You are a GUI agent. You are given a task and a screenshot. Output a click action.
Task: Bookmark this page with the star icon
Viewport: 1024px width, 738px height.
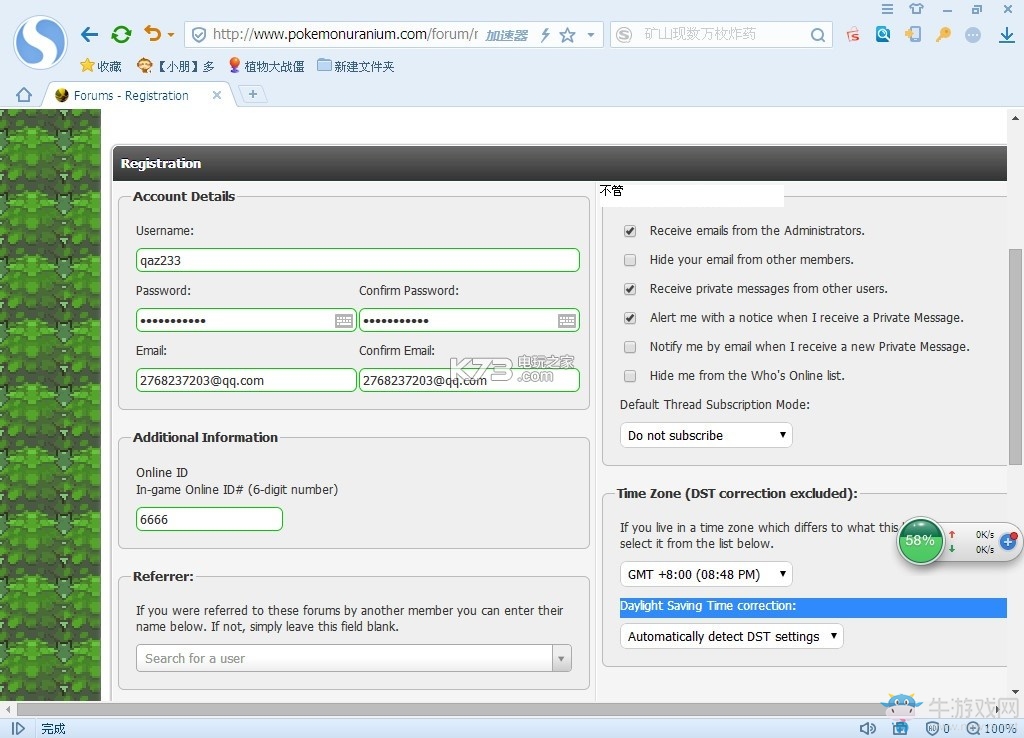(x=568, y=35)
